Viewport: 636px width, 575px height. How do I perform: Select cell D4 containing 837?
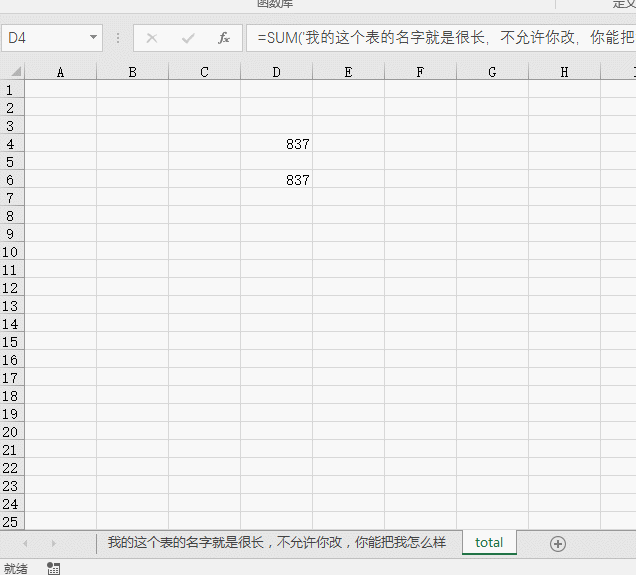click(x=277, y=144)
